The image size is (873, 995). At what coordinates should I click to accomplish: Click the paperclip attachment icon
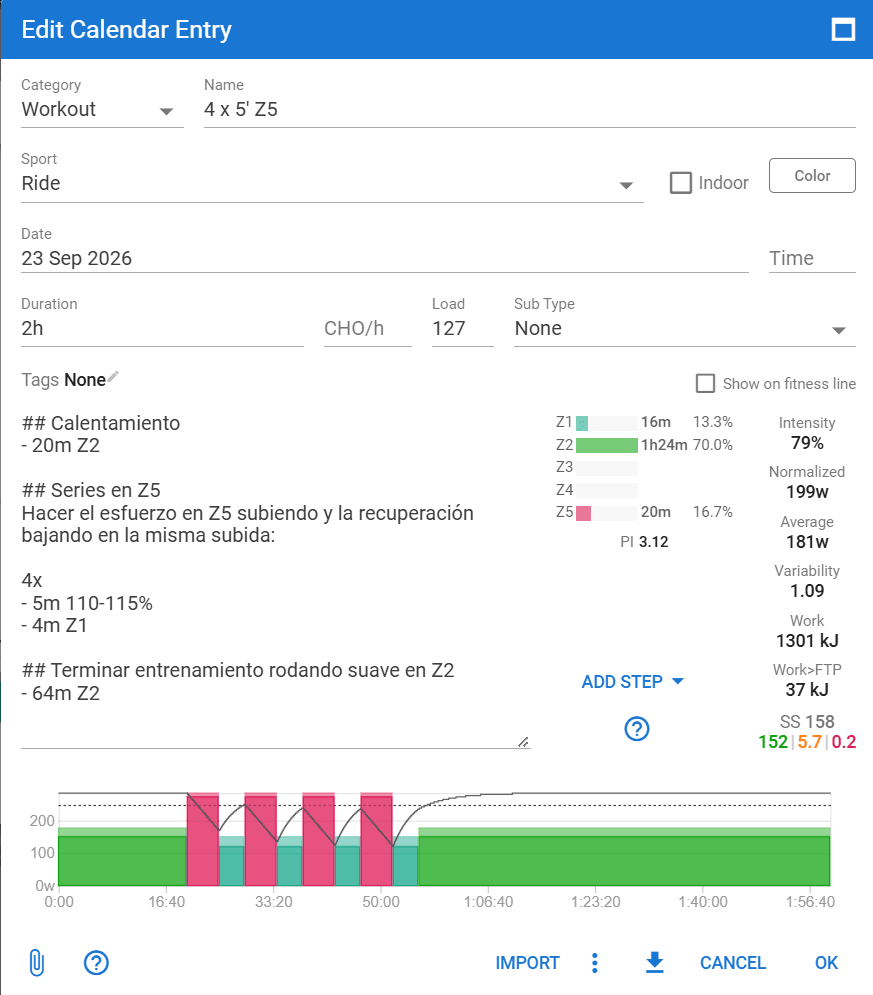coord(37,963)
